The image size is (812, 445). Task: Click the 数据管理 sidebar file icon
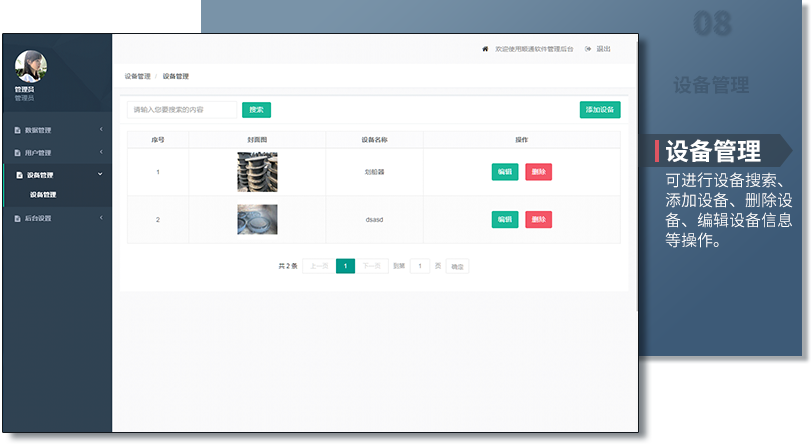point(17,130)
